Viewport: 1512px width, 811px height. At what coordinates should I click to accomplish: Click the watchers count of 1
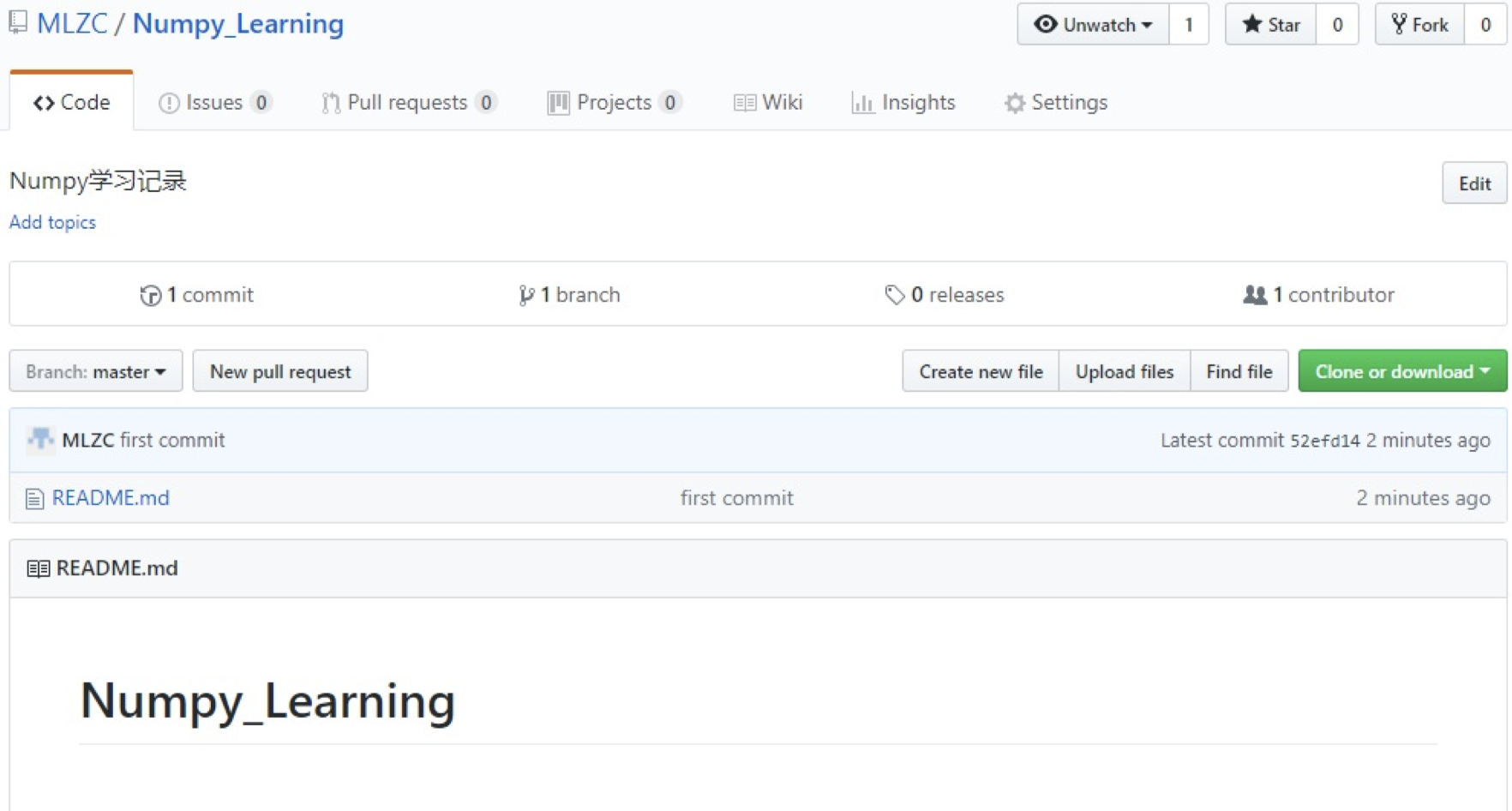coord(1189,24)
